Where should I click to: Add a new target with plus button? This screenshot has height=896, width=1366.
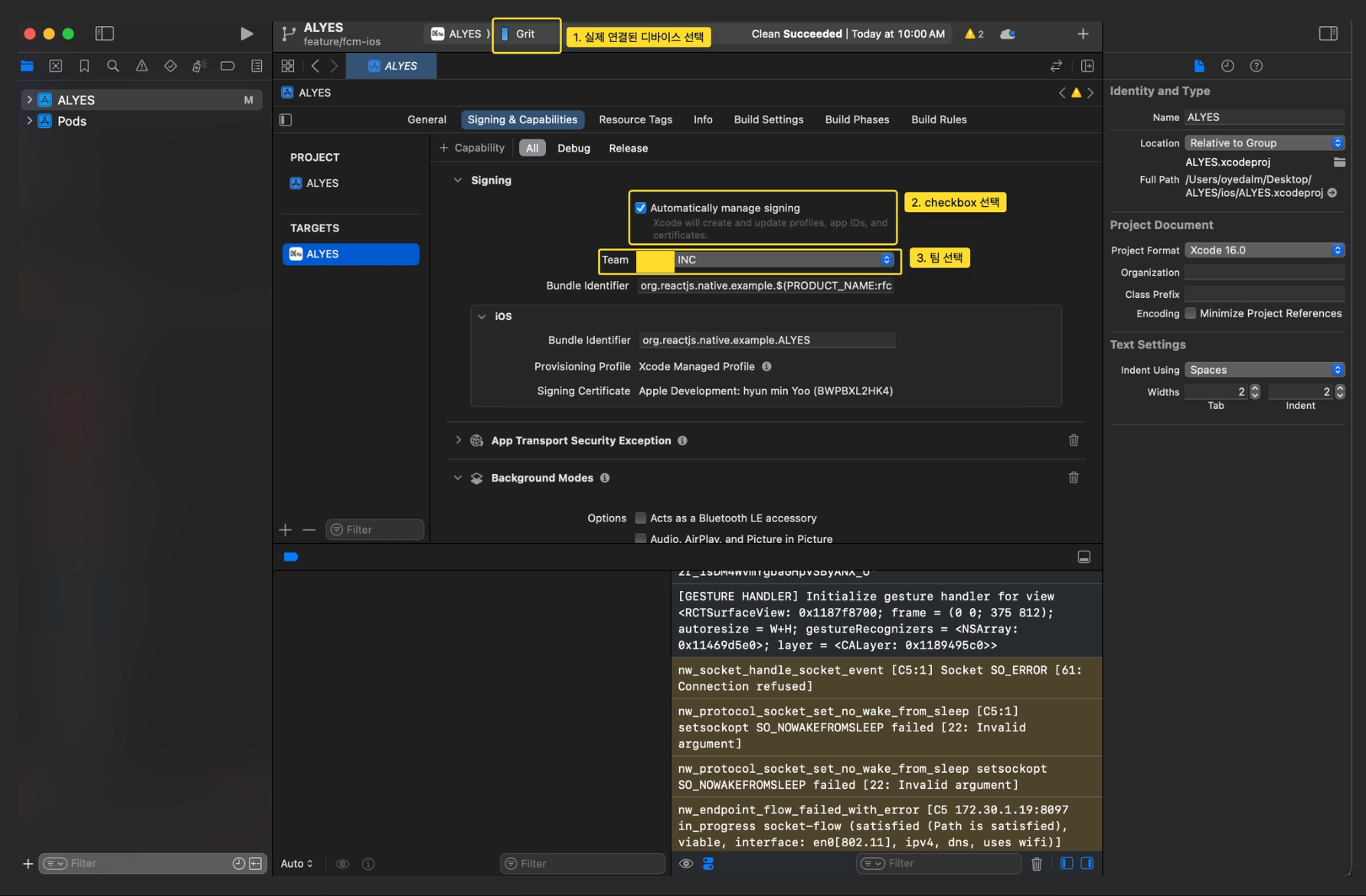pyautogui.click(x=286, y=530)
